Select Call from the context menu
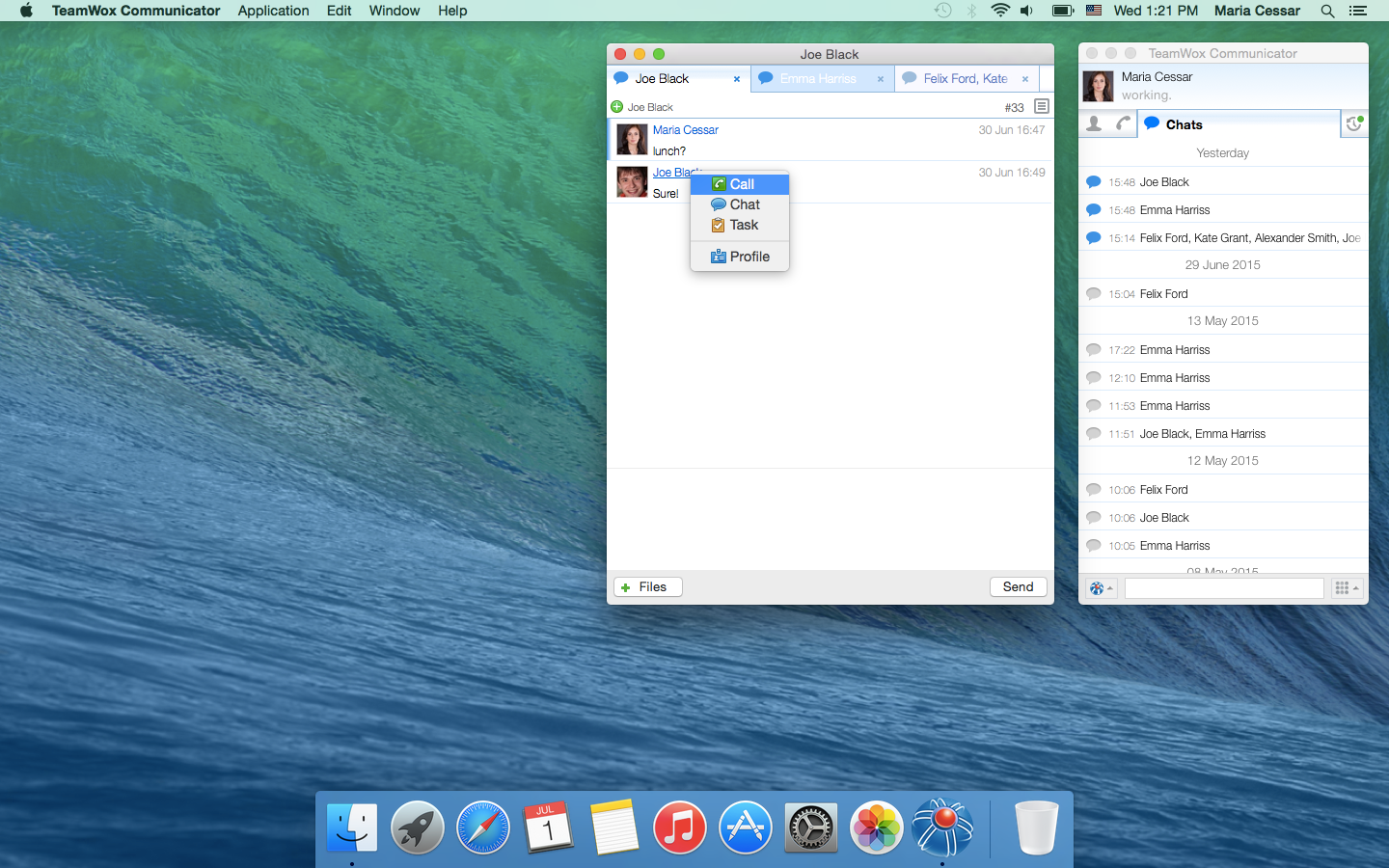Image resolution: width=1389 pixels, height=868 pixels. click(740, 184)
